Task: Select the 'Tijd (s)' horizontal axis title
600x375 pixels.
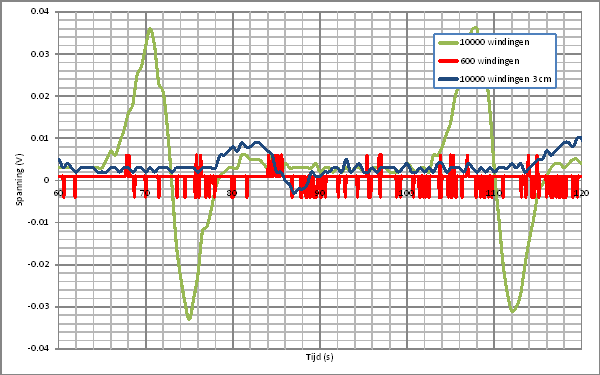Action: 320,357
